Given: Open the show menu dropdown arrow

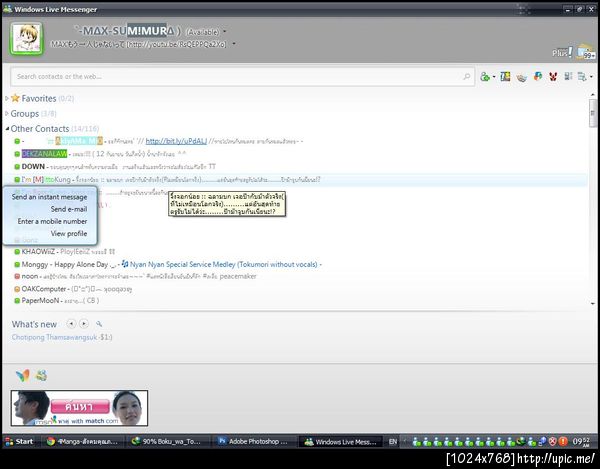Looking at the screenshot, I should (x=591, y=77).
